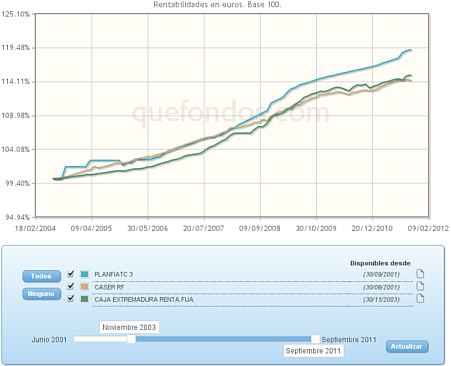Uncheck CAJA EXTREMADURA RENTA FIJA checkbox
The height and width of the screenshot is (366, 451).
click(x=71, y=298)
